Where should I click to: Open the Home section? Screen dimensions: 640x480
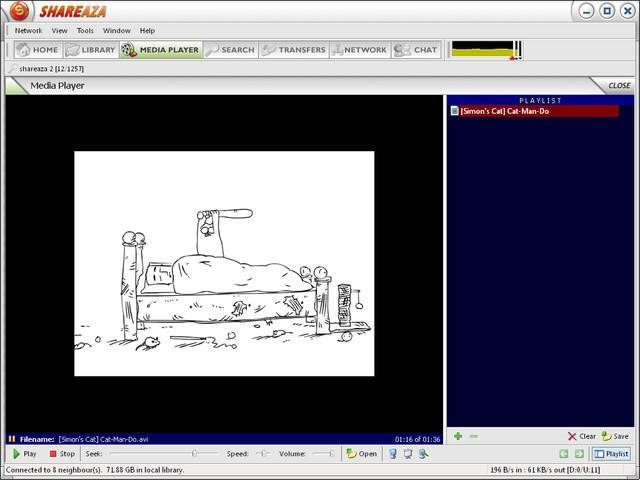pyautogui.click(x=37, y=50)
